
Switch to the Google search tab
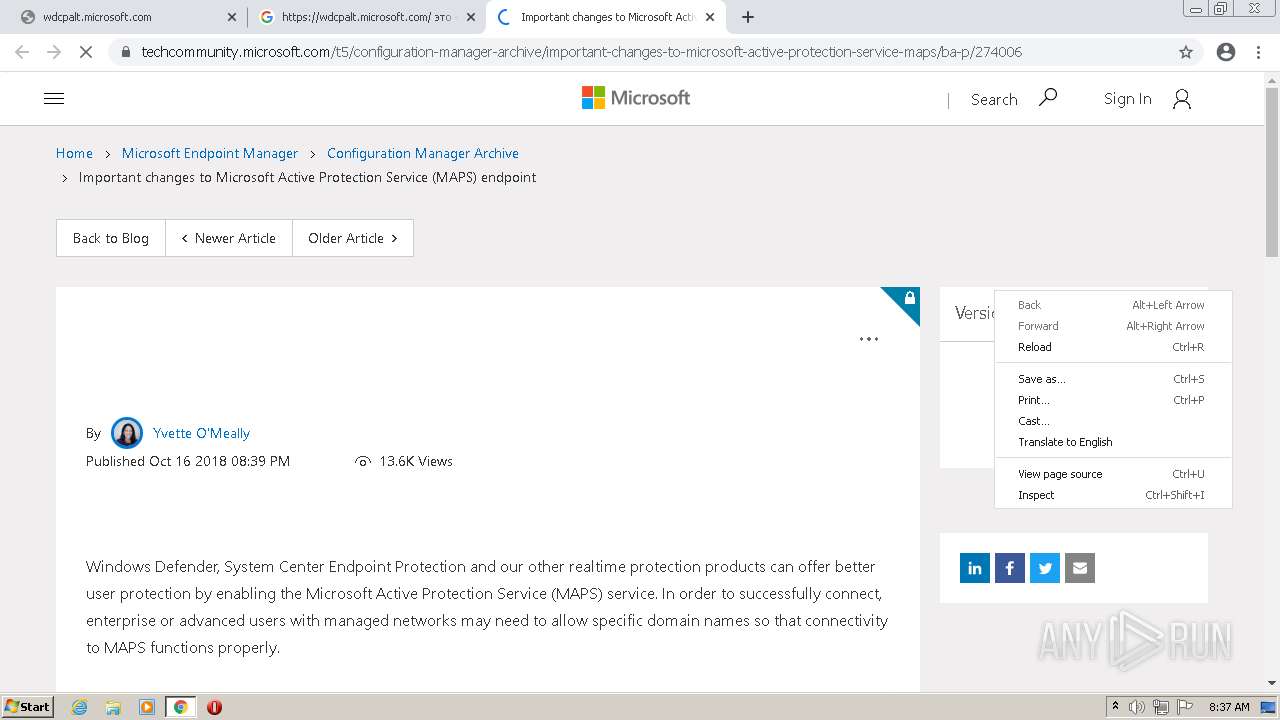(365, 17)
